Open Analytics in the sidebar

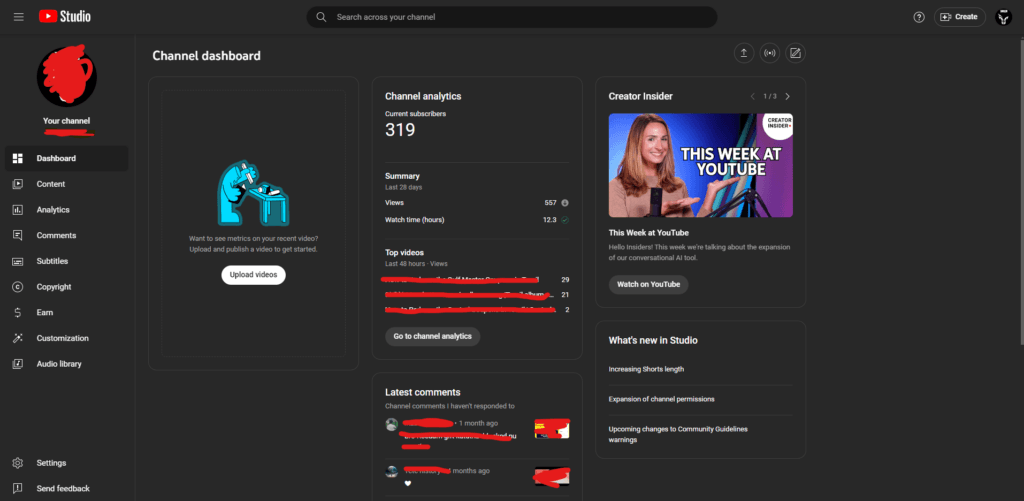click(67, 210)
